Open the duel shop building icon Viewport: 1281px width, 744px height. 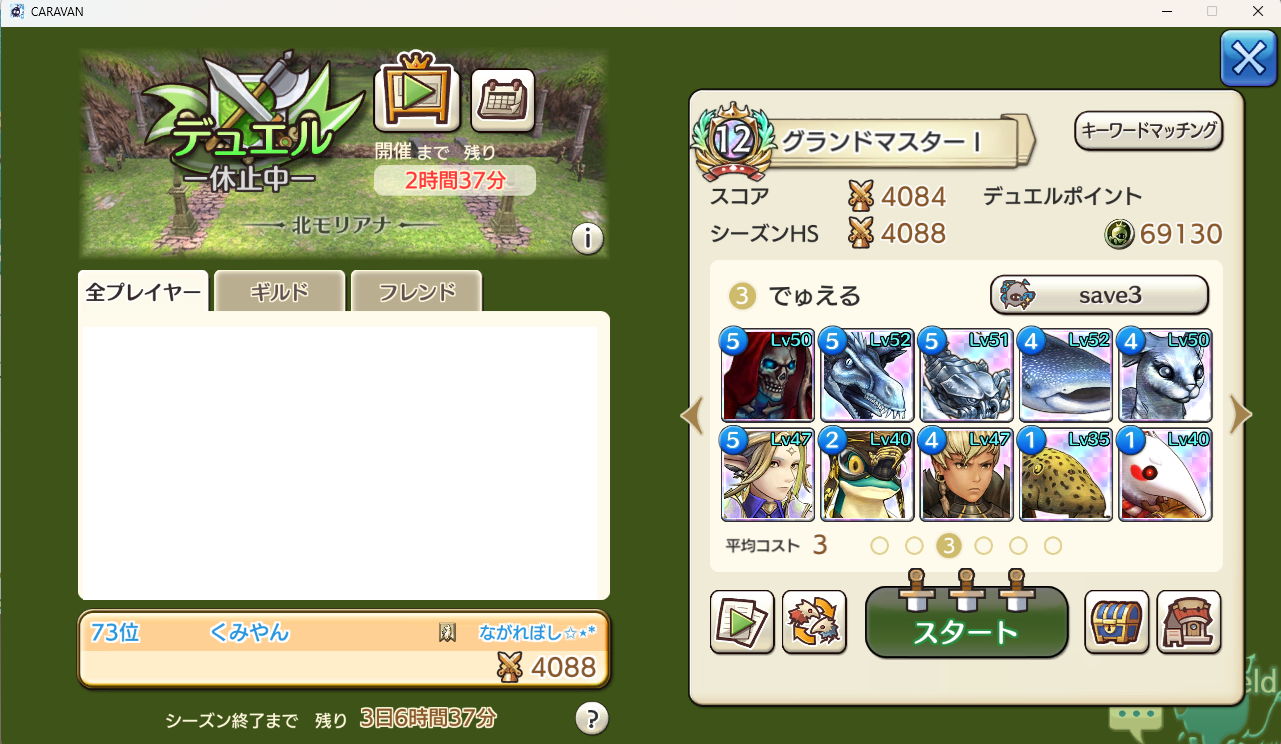click(x=1189, y=622)
